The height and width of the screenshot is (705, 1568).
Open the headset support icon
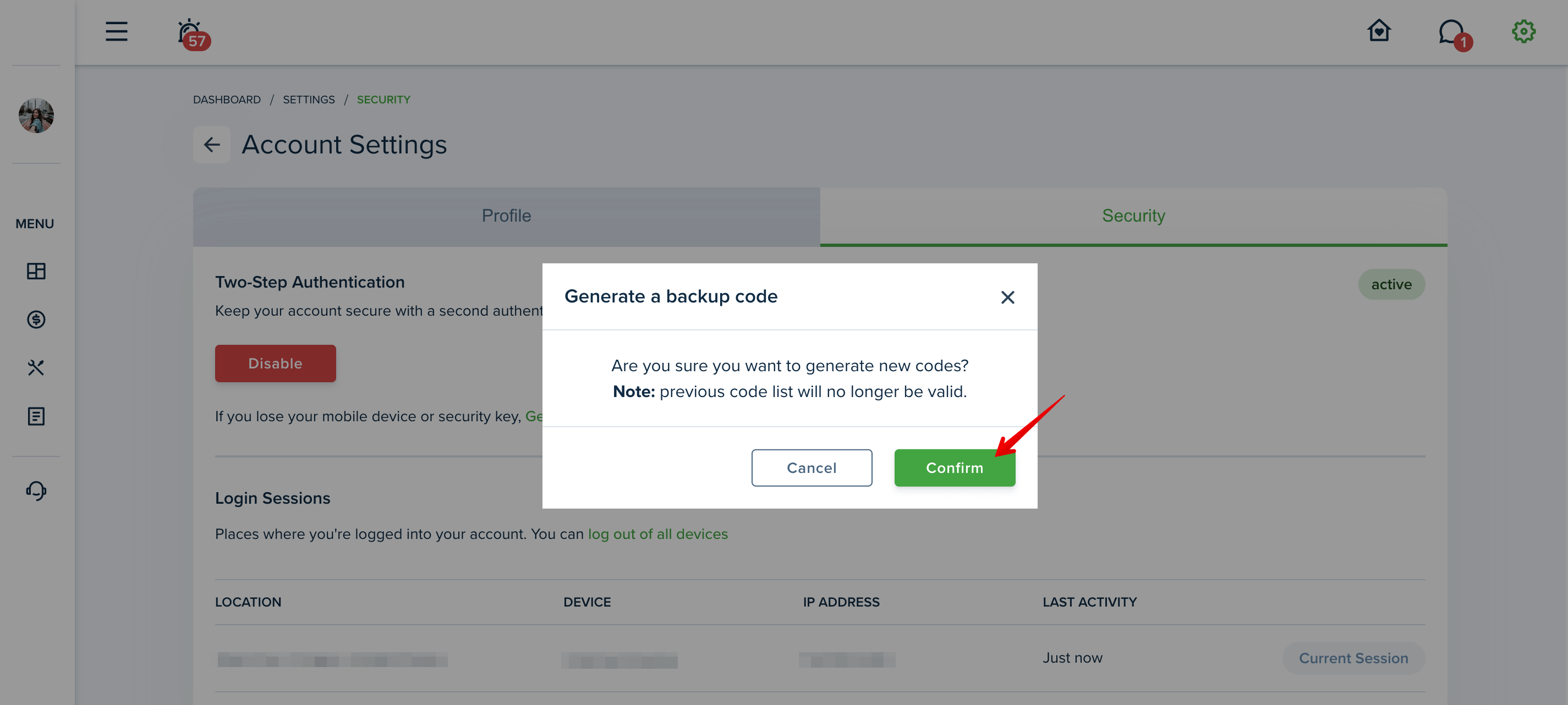coord(36,491)
